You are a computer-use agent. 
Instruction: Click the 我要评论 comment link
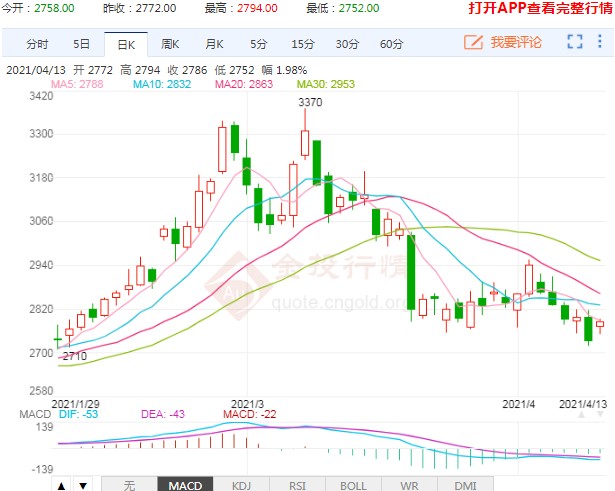click(x=516, y=42)
